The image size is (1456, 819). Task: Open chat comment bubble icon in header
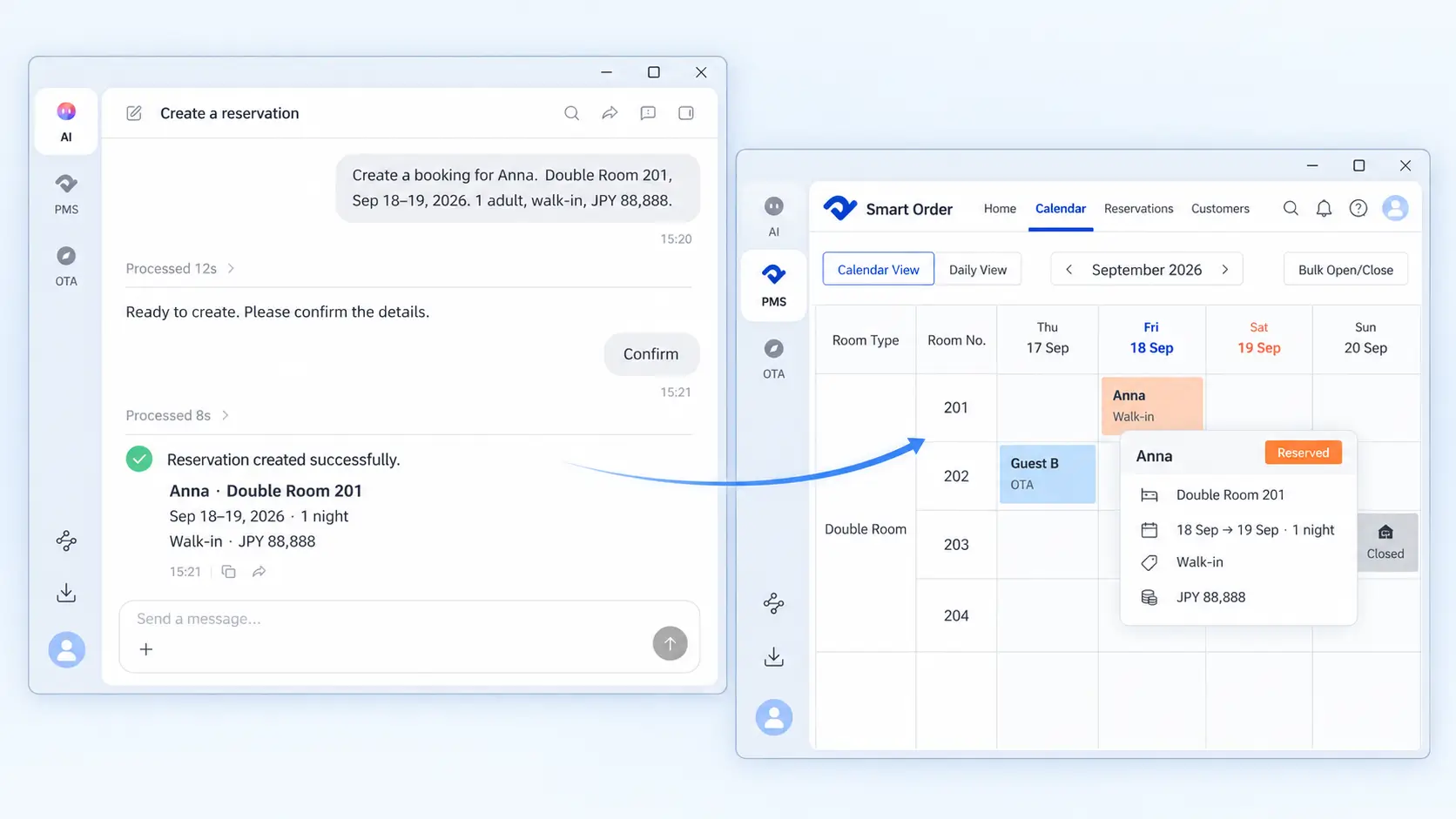tap(648, 113)
